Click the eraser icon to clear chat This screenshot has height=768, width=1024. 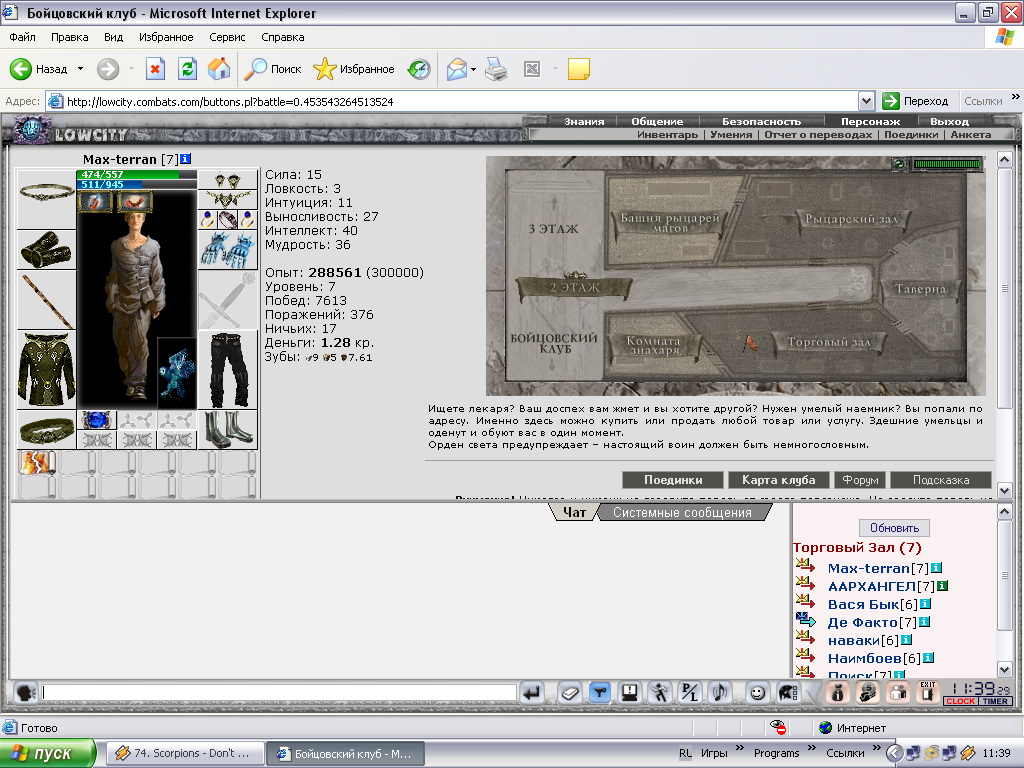[x=569, y=692]
